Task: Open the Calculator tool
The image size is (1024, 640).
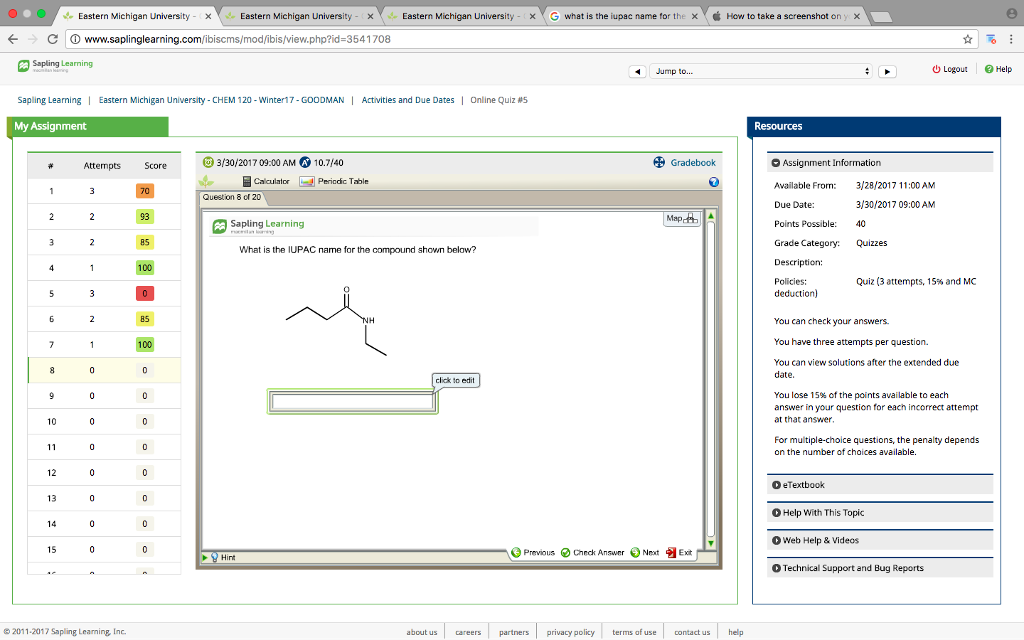Action: coord(266,182)
